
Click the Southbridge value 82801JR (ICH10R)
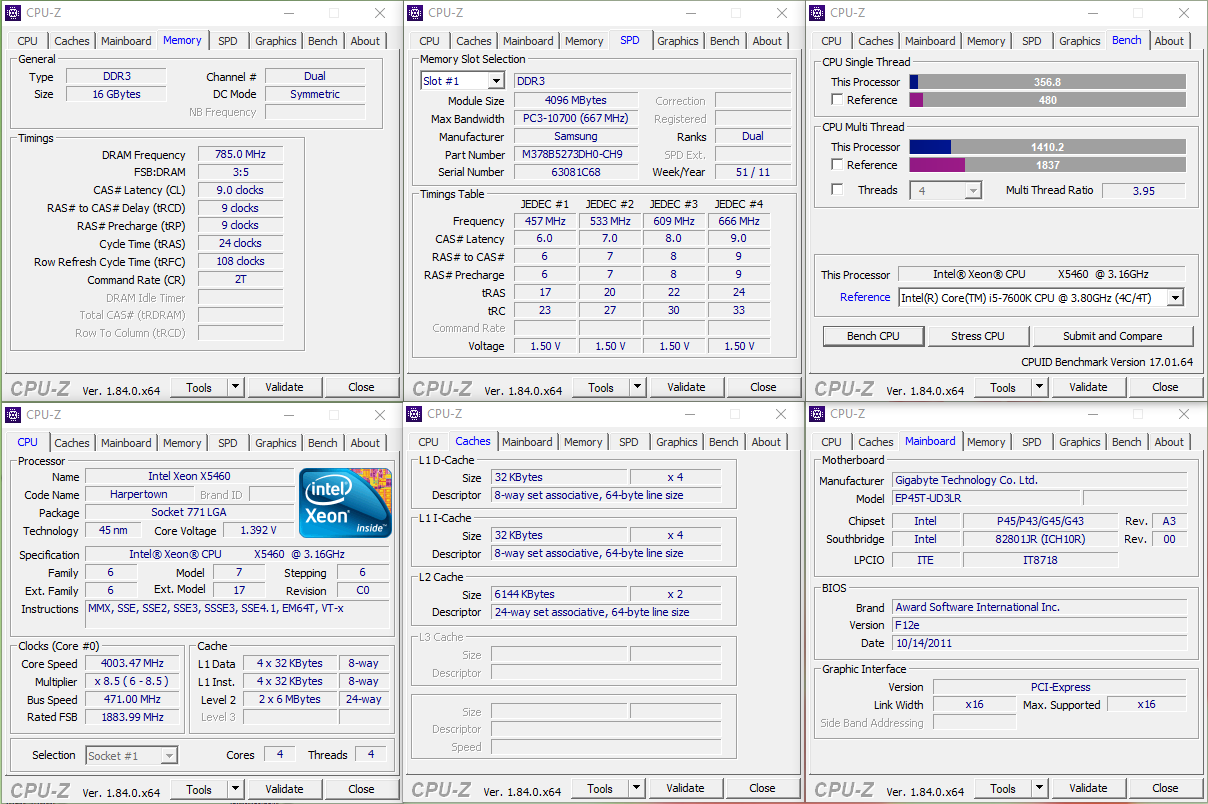(x=1040, y=539)
